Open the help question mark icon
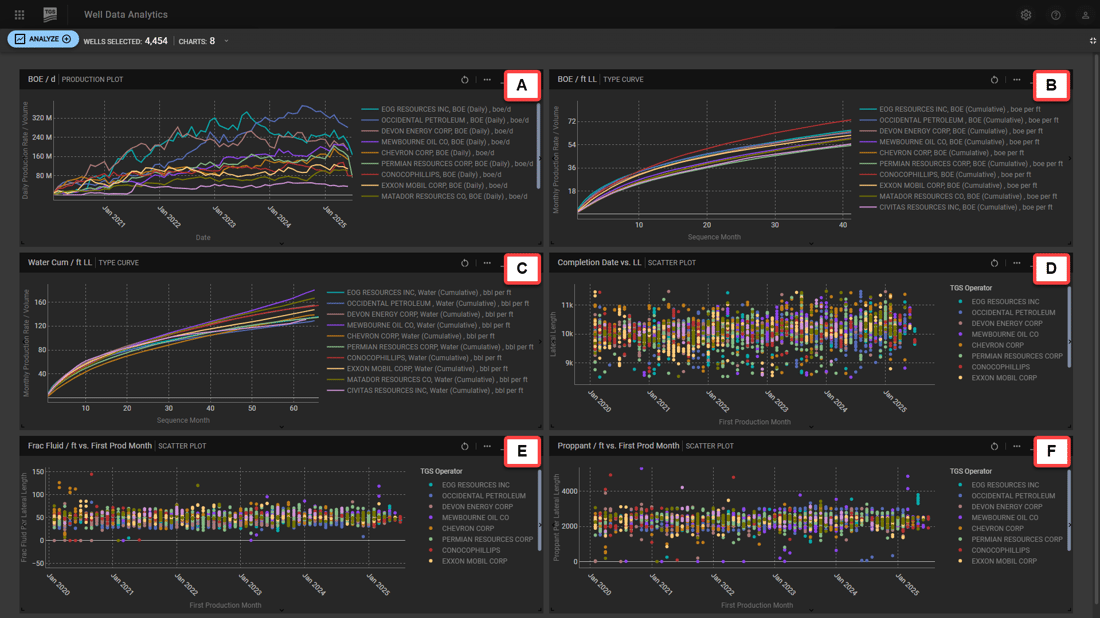1100x618 pixels. pos(1055,15)
